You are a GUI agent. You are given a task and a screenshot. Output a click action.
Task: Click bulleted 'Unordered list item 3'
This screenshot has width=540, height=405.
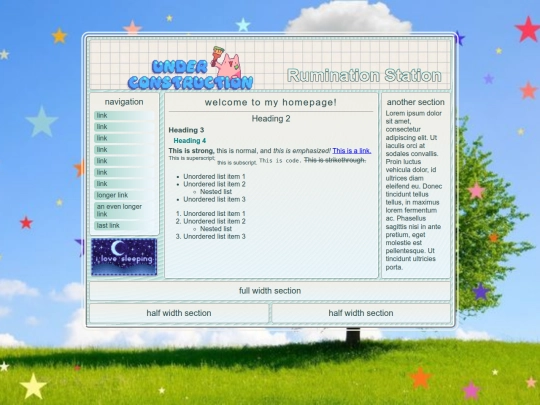tap(214, 199)
